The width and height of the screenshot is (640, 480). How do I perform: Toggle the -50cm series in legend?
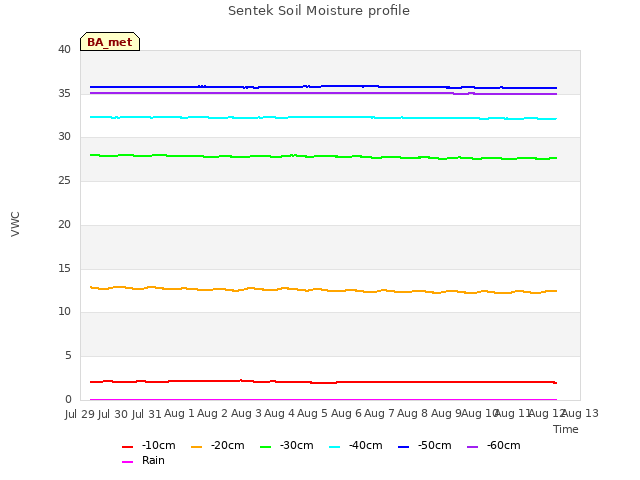[425, 445]
